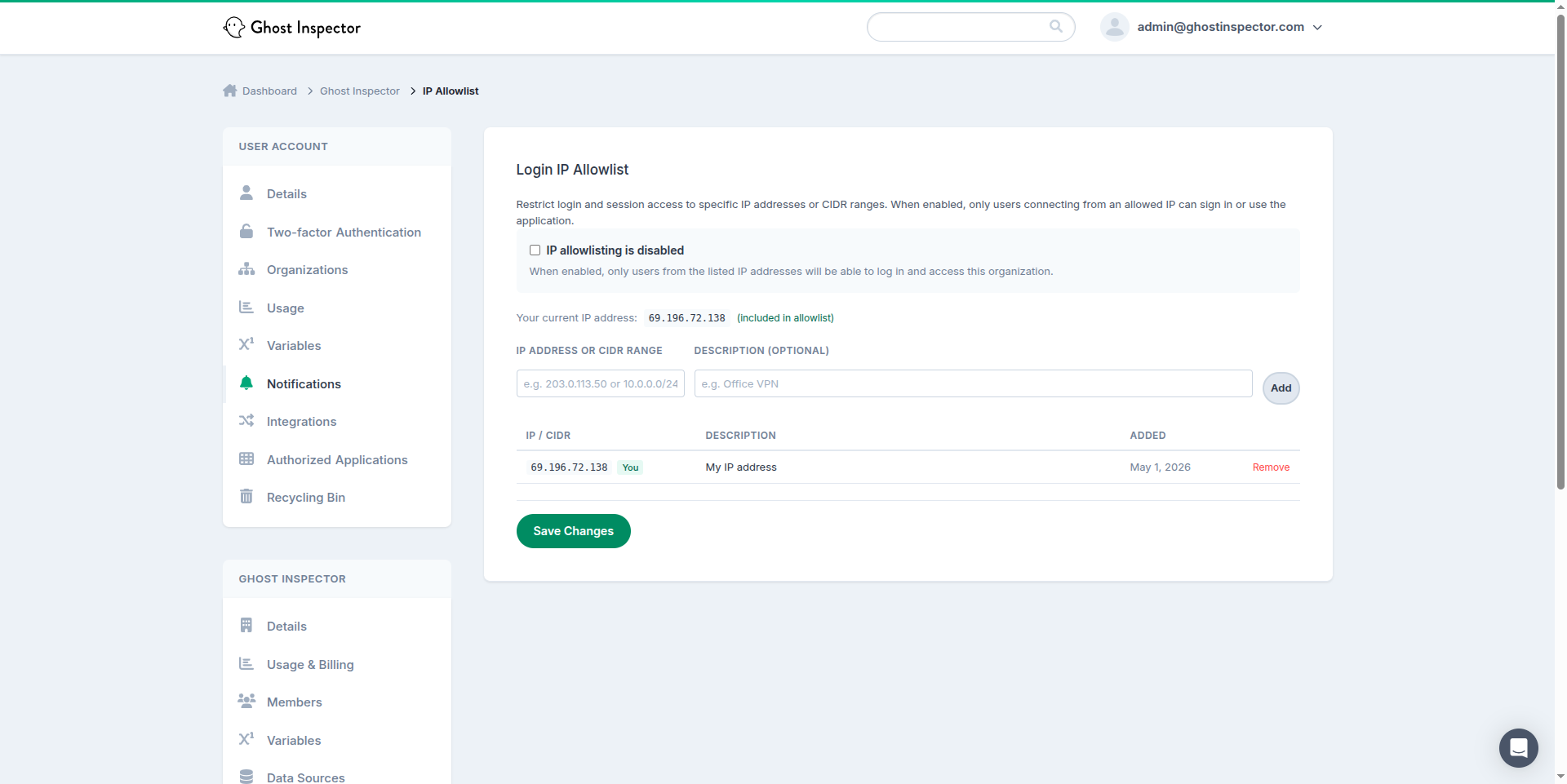Click the Dashboard home icon
The height and width of the screenshot is (784, 1567).
230,91
